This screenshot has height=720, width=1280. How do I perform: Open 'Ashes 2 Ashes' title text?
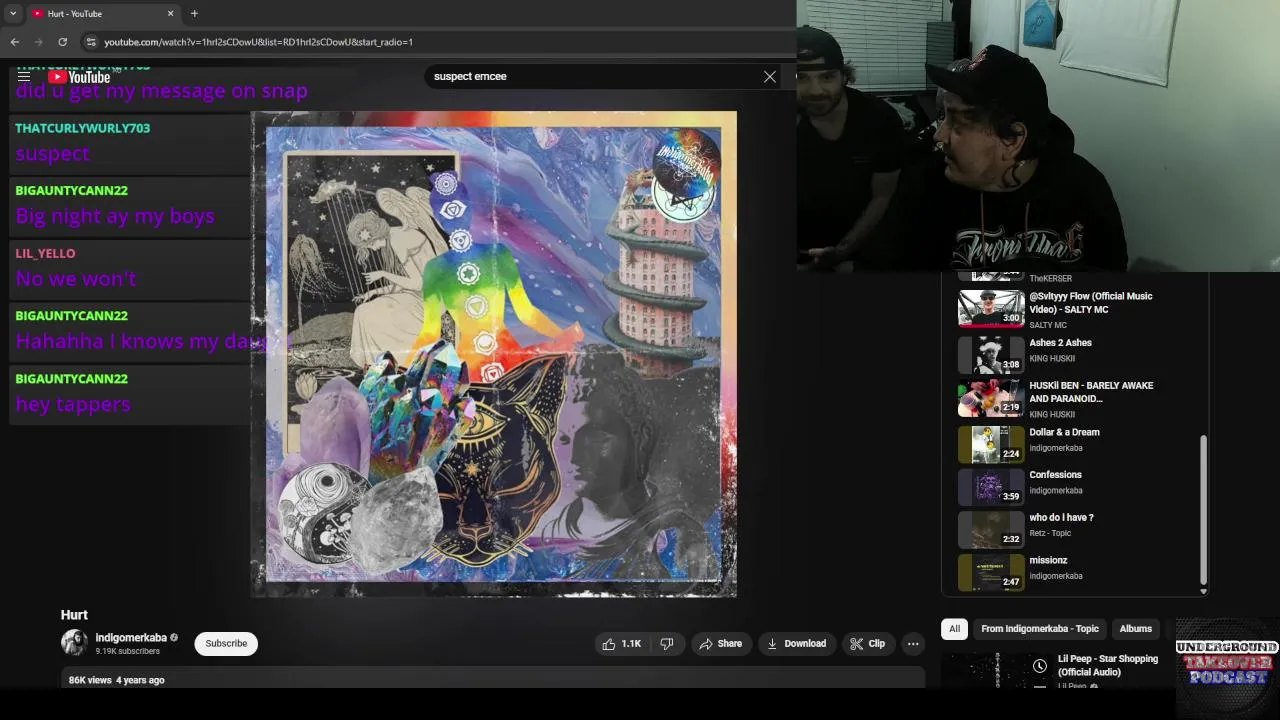point(1060,343)
